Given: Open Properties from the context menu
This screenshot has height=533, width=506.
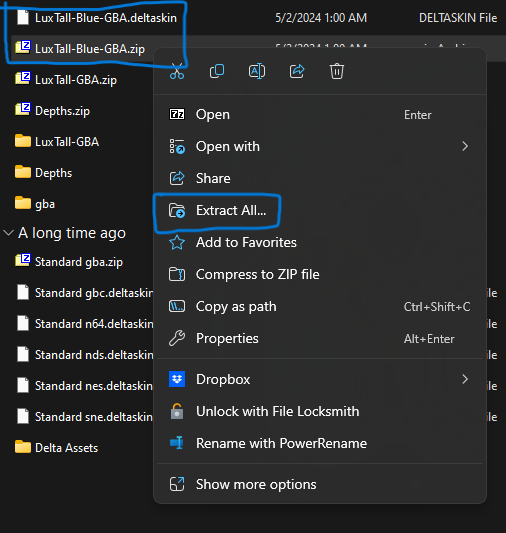Looking at the screenshot, I should [x=320, y=338].
